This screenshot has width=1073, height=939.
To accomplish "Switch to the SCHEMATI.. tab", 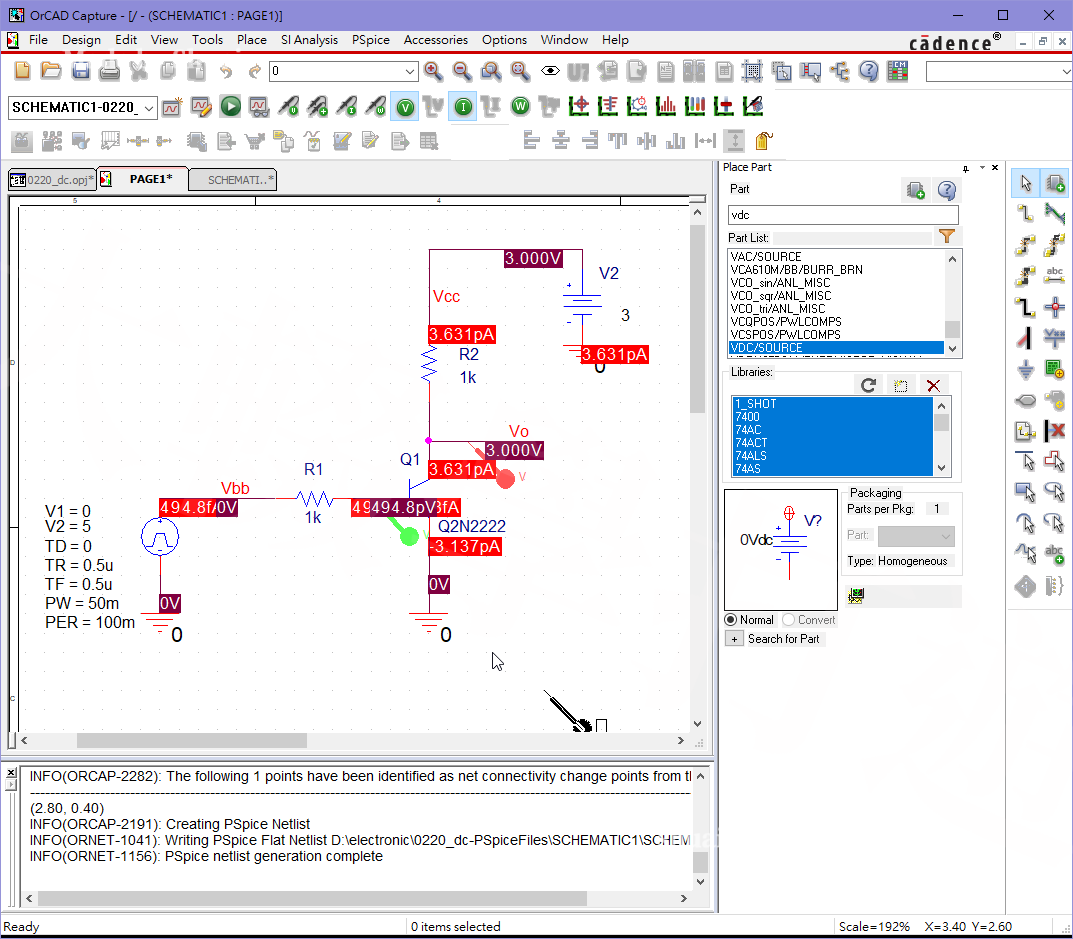I will click(233, 179).
